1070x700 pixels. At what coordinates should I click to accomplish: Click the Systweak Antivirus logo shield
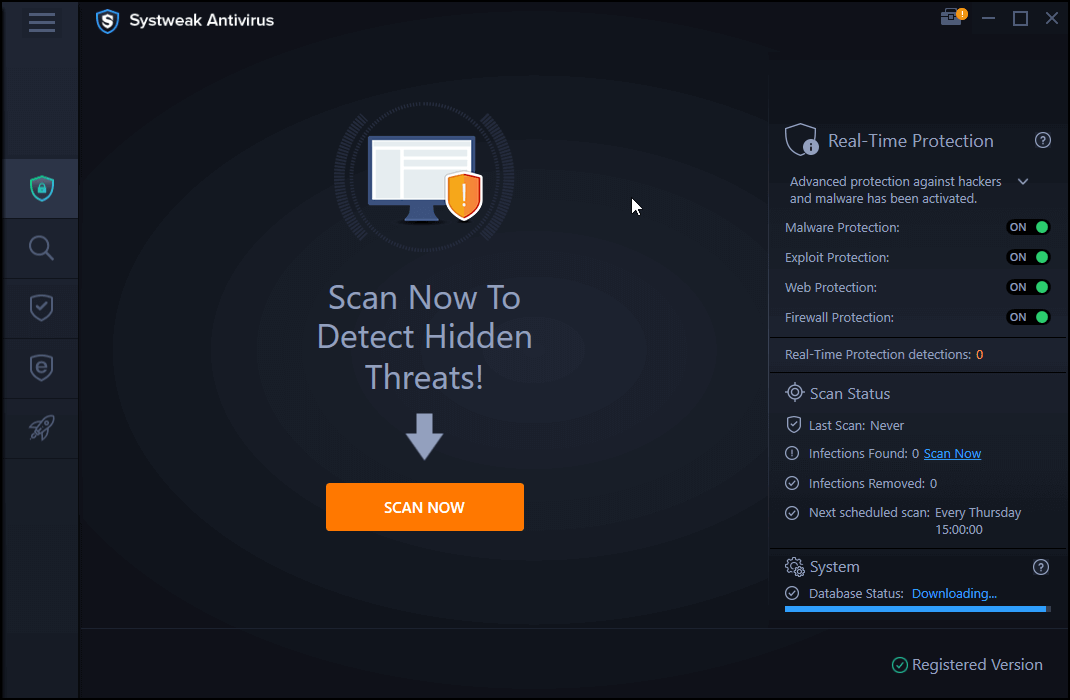click(x=107, y=20)
